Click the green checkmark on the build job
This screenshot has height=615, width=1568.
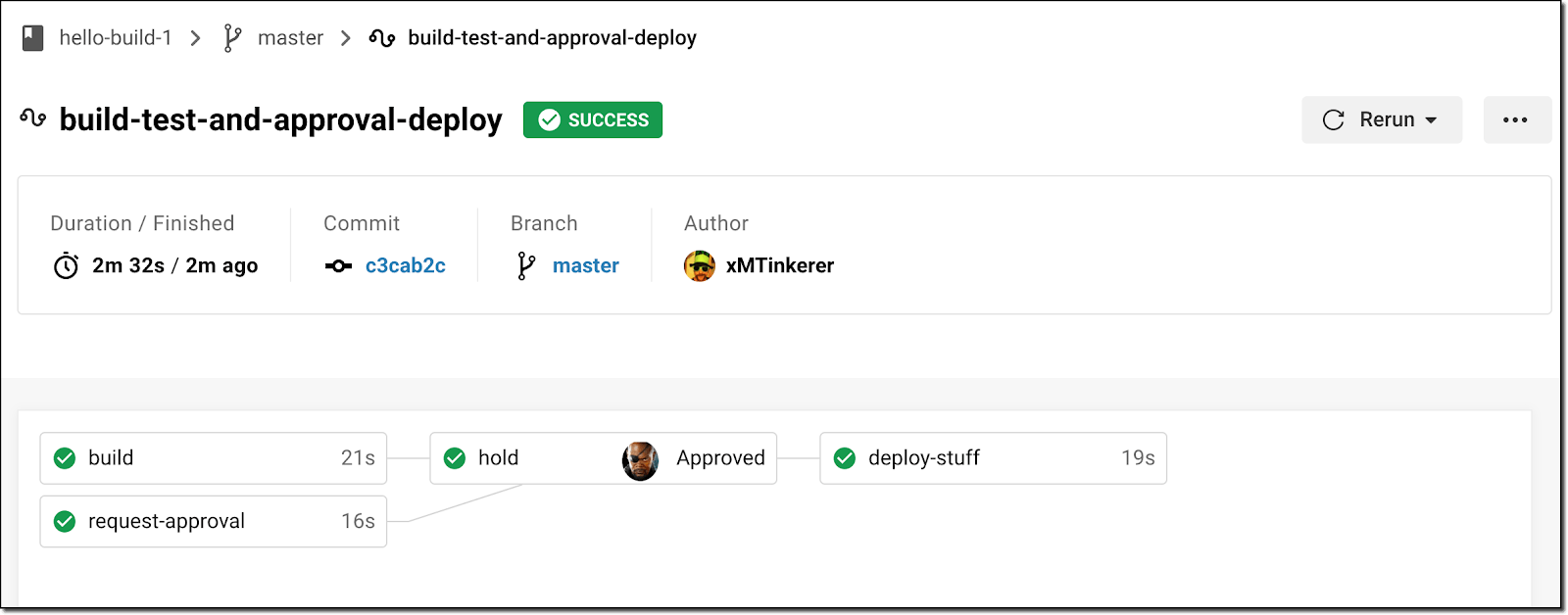coord(65,458)
